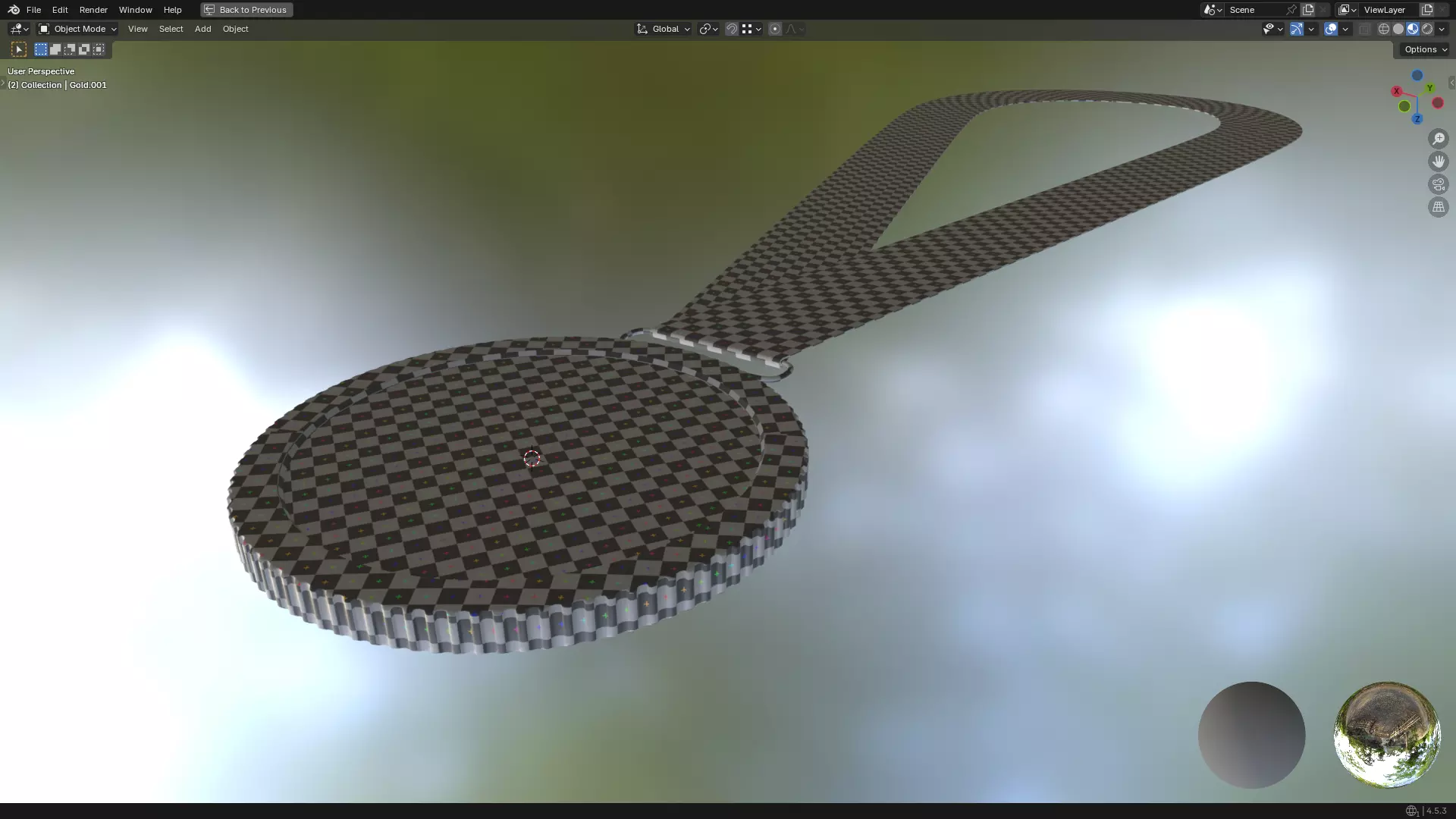
Task: Click the pan view hand icon
Action: click(x=1438, y=162)
